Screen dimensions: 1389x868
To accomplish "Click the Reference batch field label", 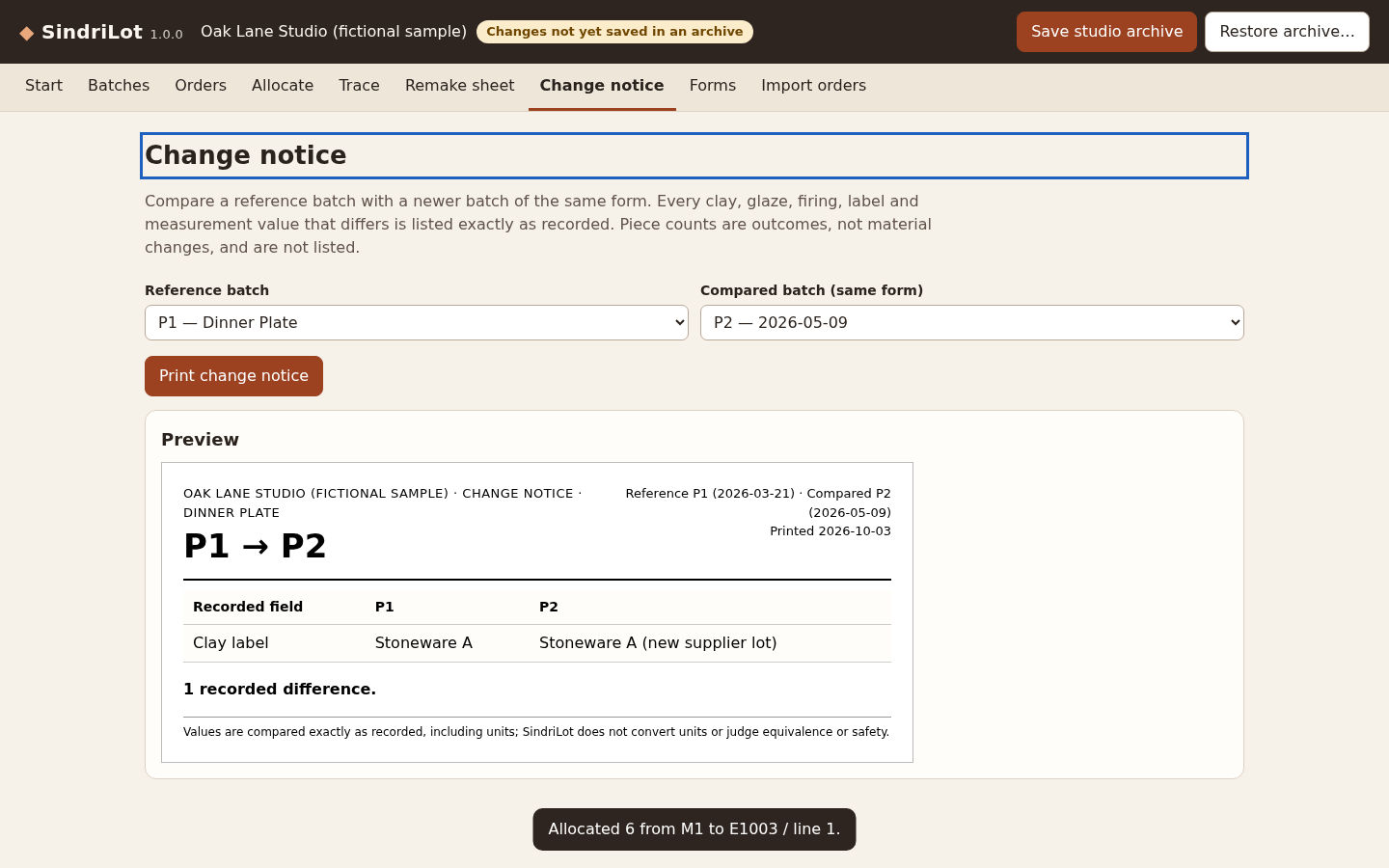I will tap(206, 290).
